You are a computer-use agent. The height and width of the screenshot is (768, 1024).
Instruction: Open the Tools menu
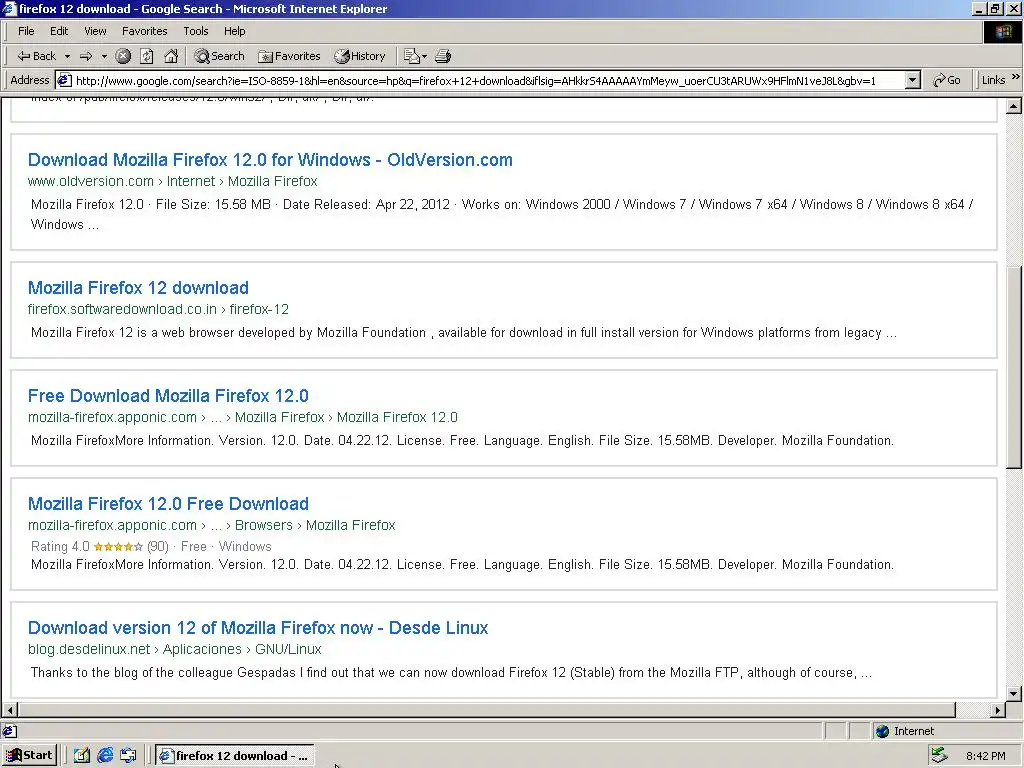[195, 31]
